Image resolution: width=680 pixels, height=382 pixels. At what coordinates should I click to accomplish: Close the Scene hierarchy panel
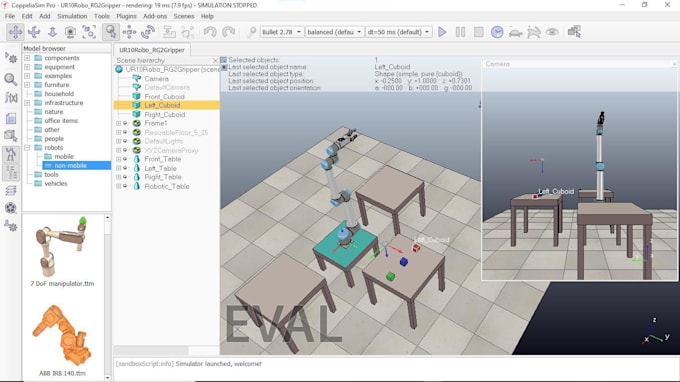point(215,60)
